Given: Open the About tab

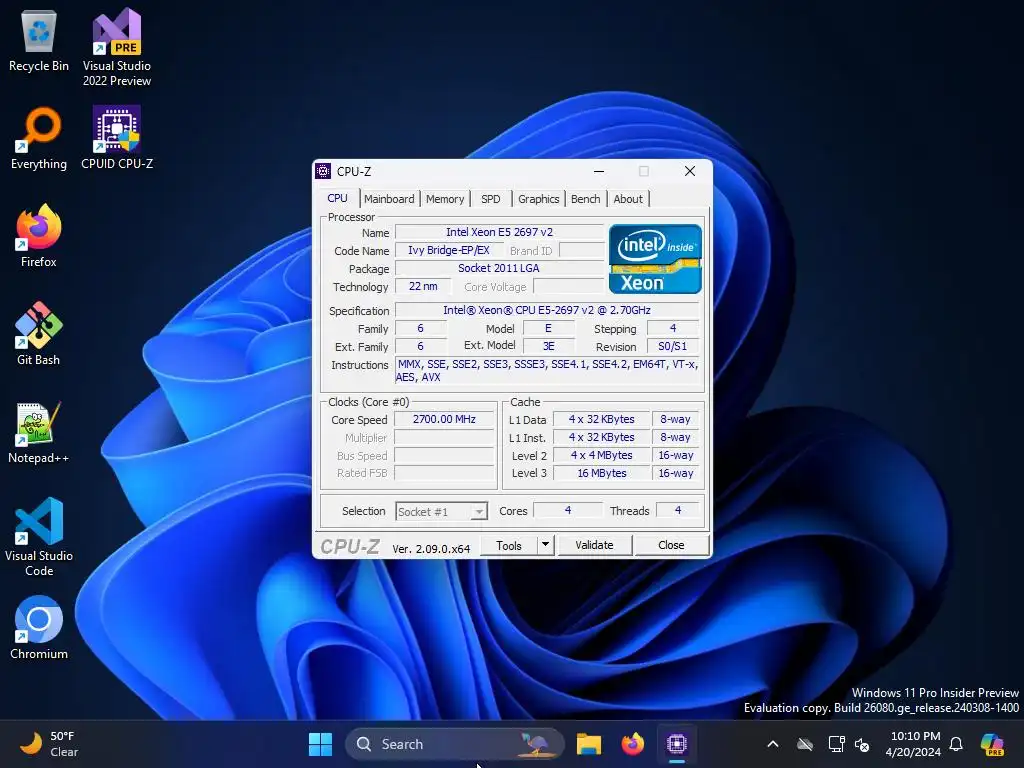Looking at the screenshot, I should click(x=628, y=199).
